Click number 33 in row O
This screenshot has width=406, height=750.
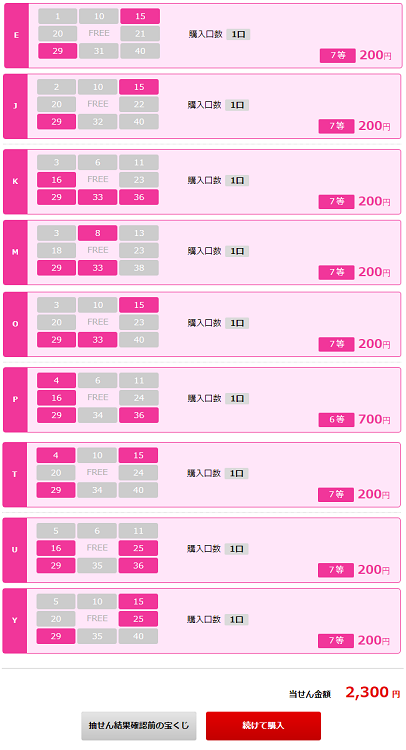point(98,340)
